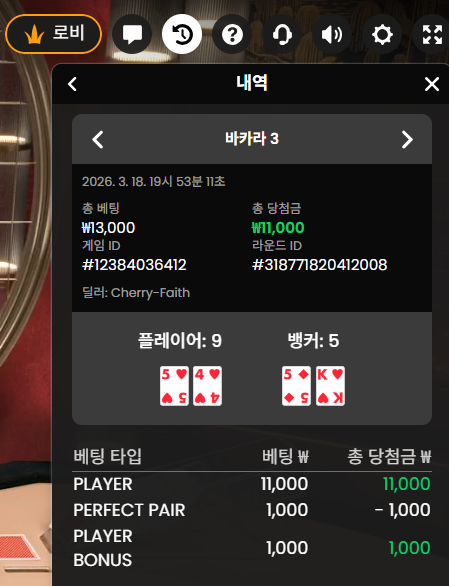
Task: Return to lobby with 로비 button
Action: (x=53, y=34)
